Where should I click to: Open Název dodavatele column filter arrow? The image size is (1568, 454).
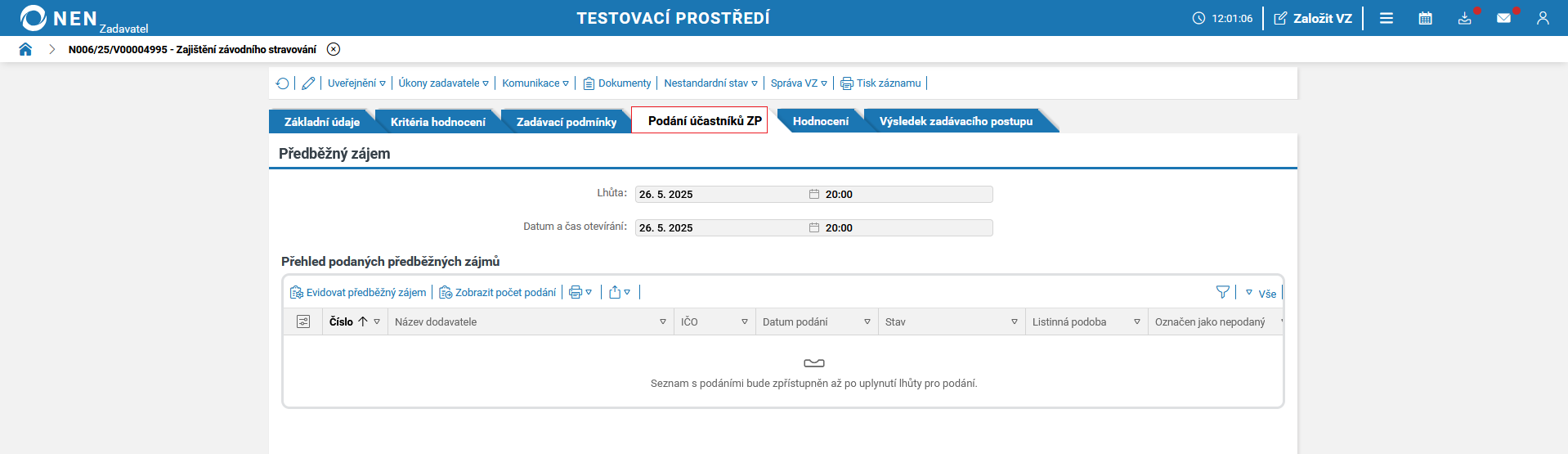[x=663, y=322]
